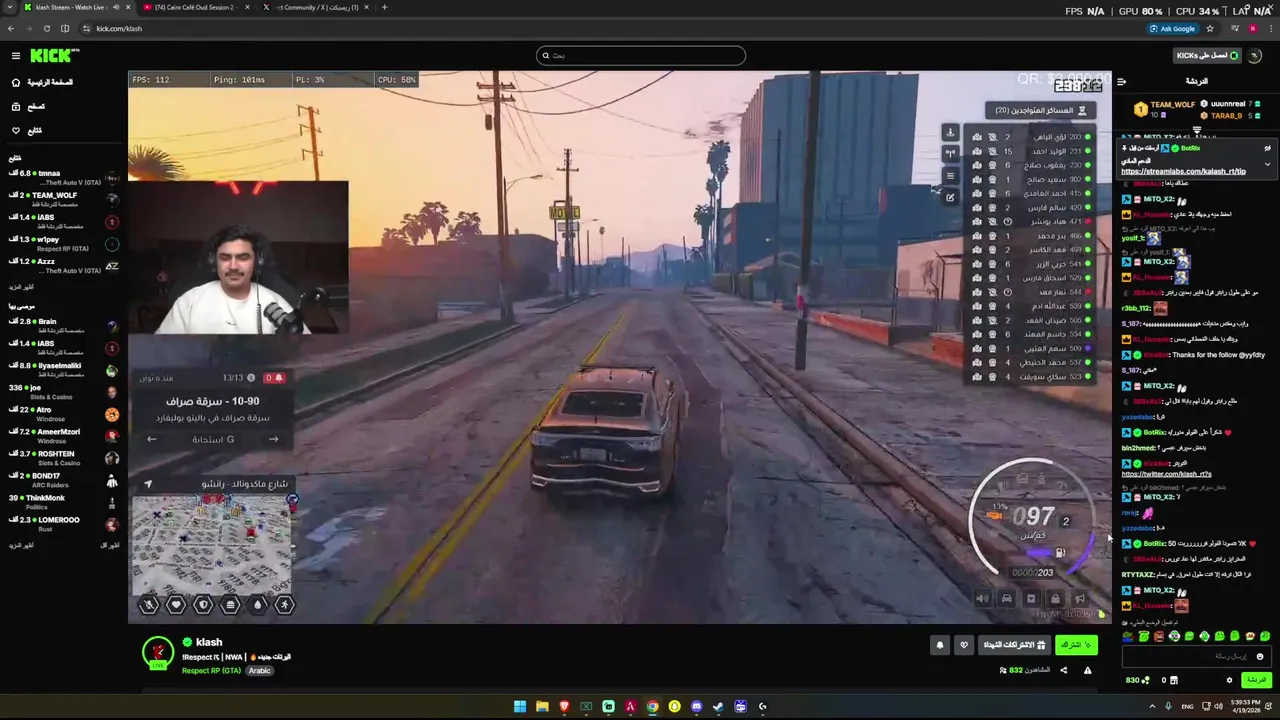The width and height of the screenshot is (1280, 720).
Task: Open ROSHTEIN channel
Action: coord(62,458)
